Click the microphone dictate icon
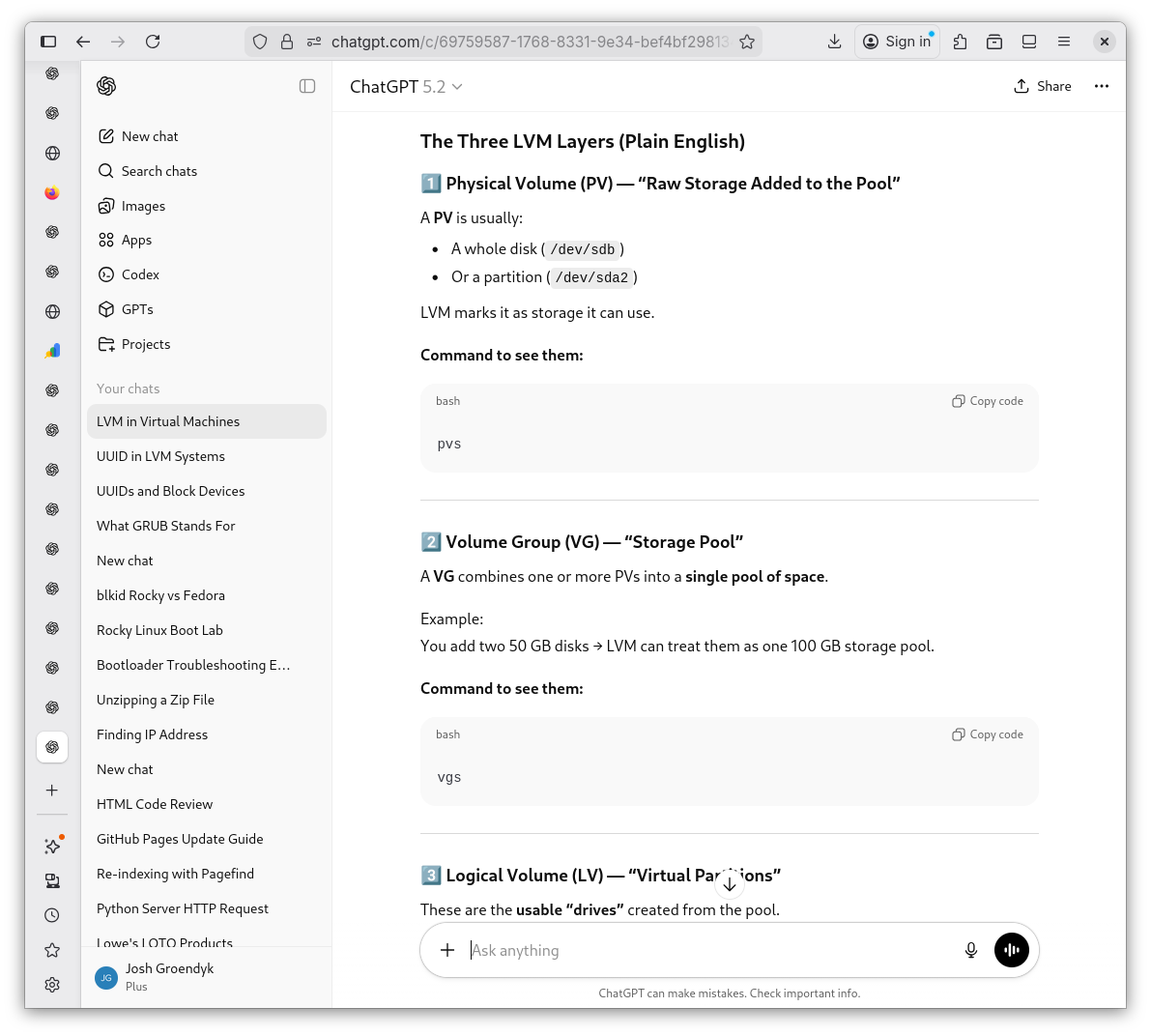This screenshot has width=1151, height=1036. click(971, 950)
